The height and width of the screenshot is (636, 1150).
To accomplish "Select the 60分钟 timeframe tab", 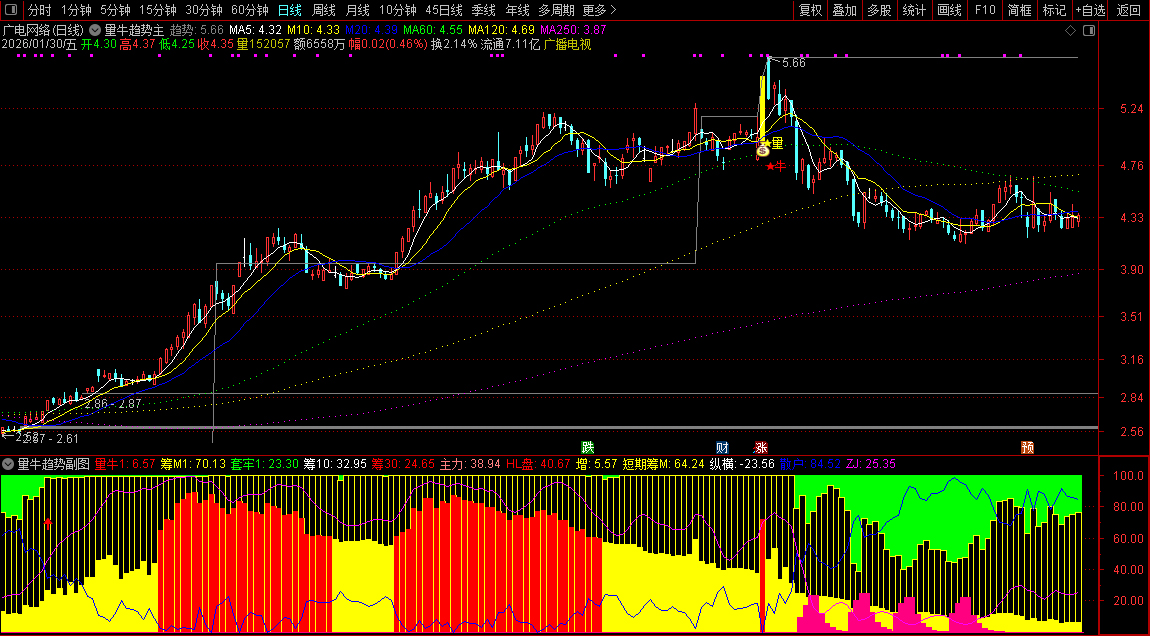I will (250, 10).
